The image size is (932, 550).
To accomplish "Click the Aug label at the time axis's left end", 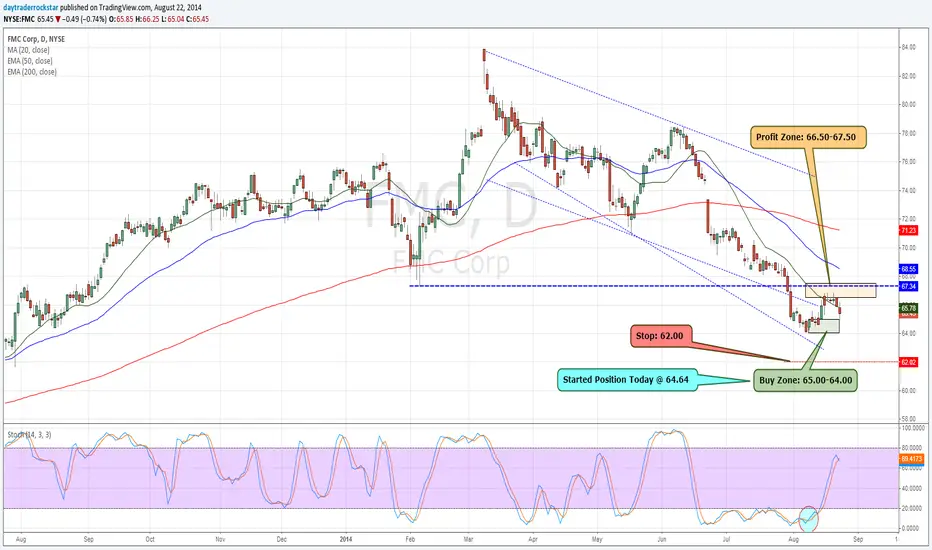I will tap(21, 539).
